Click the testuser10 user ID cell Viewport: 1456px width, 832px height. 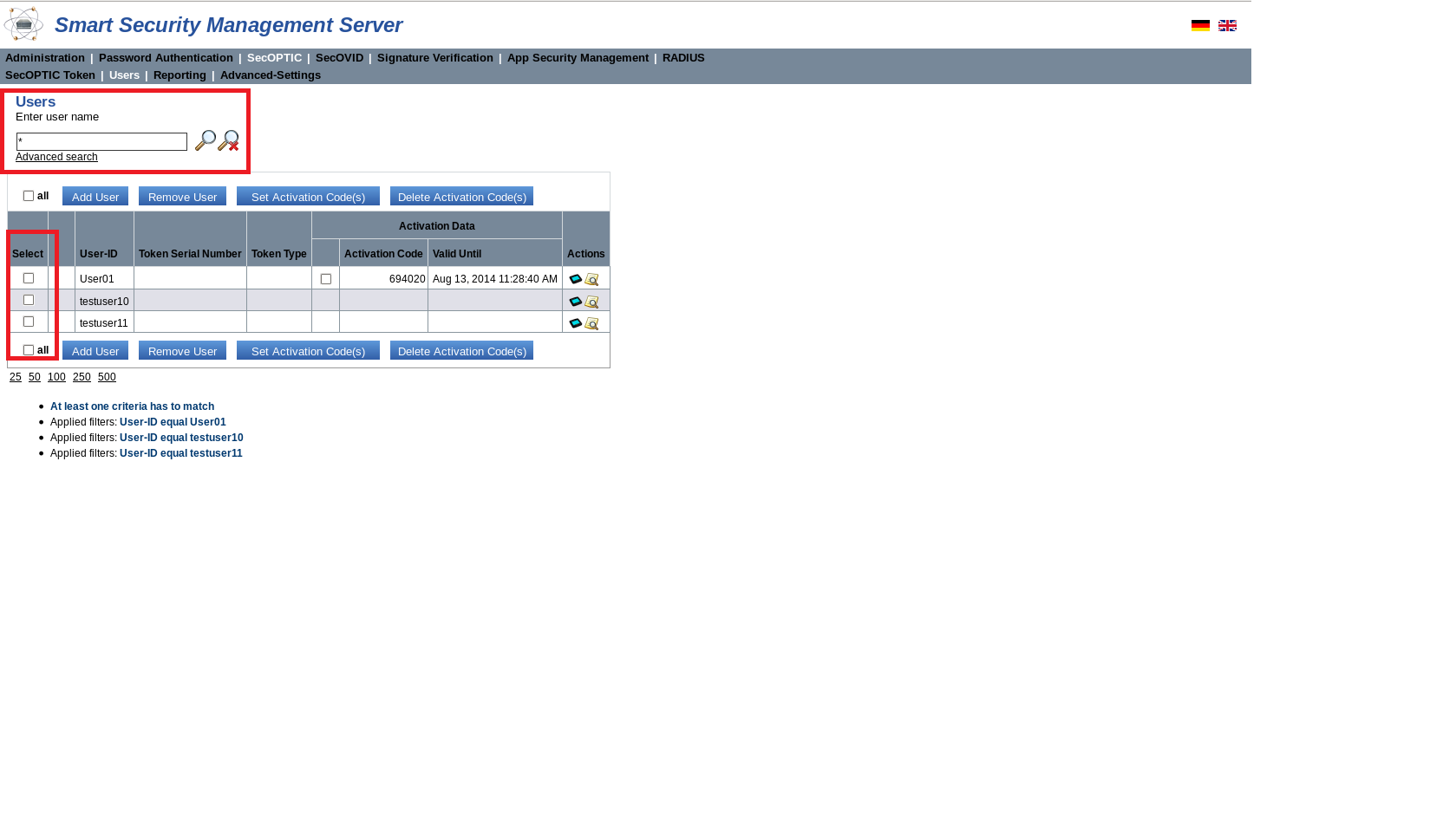(x=104, y=302)
